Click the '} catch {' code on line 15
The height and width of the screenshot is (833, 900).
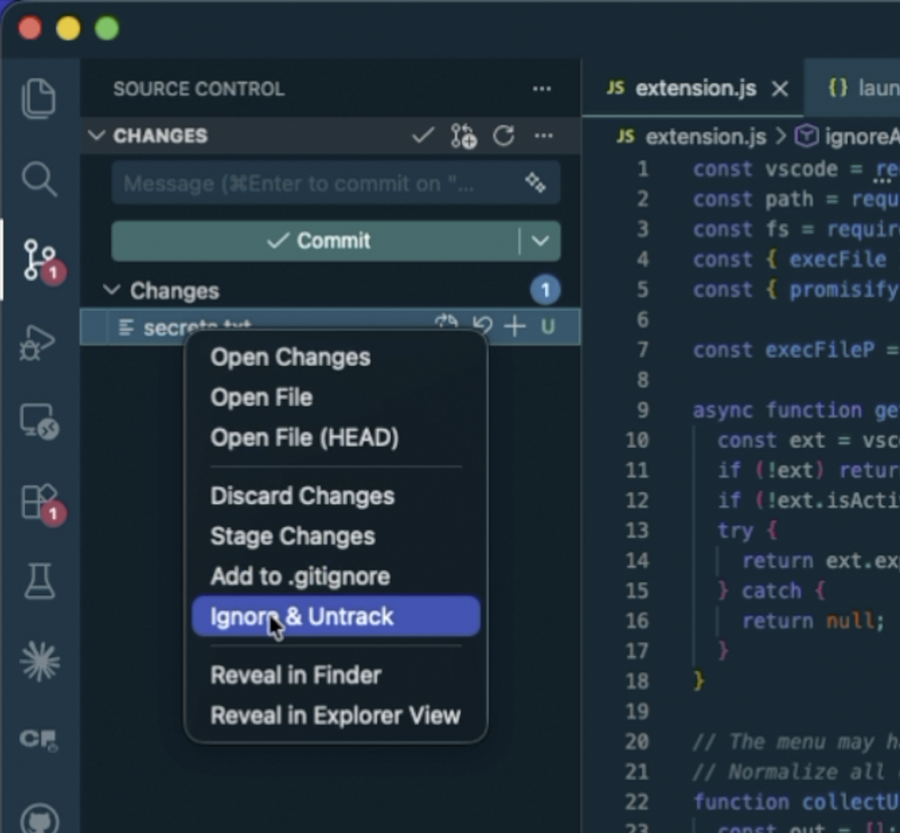point(771,591)
